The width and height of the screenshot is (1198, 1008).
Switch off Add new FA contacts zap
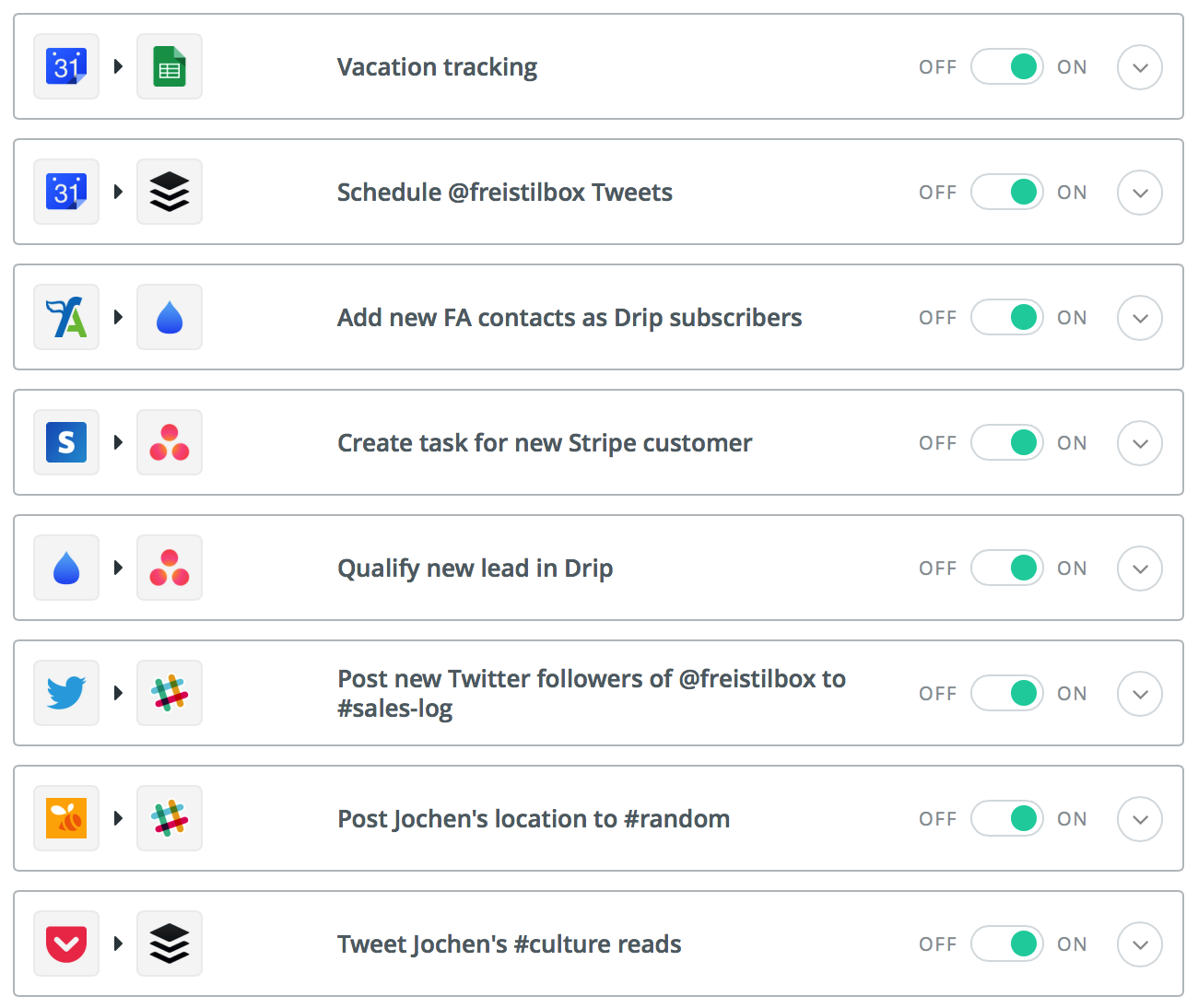(x=1006, y=317)
